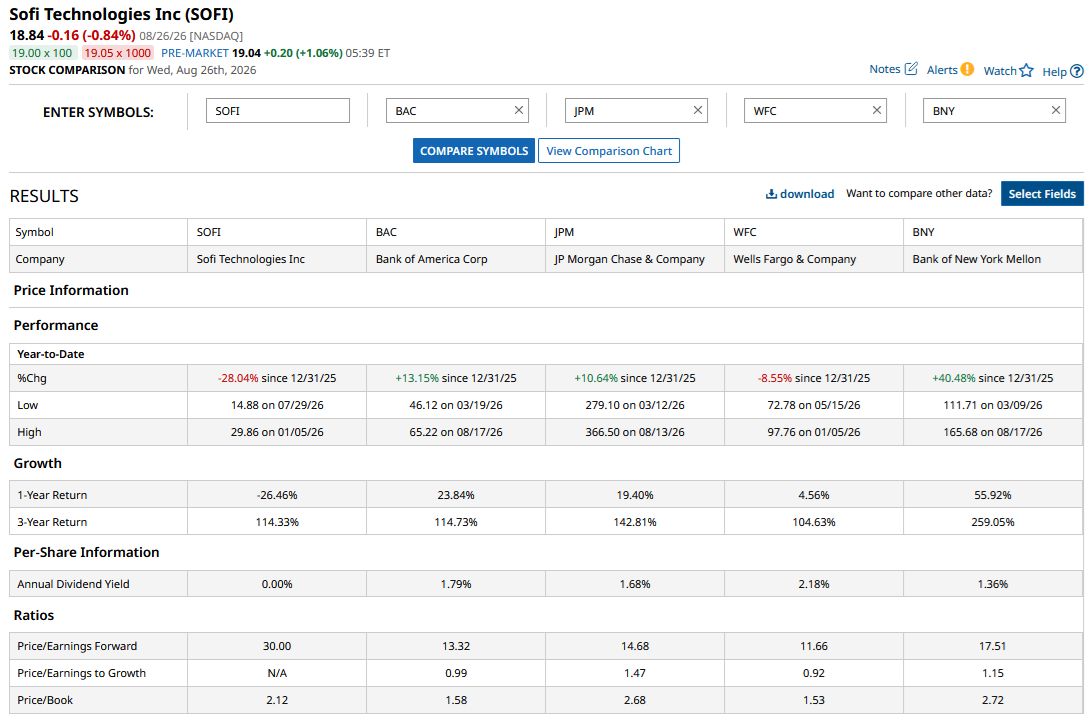Select Bank of New York Mellon cell
The width and height of the screenshot is (1090, 725).
coord(993,259)
